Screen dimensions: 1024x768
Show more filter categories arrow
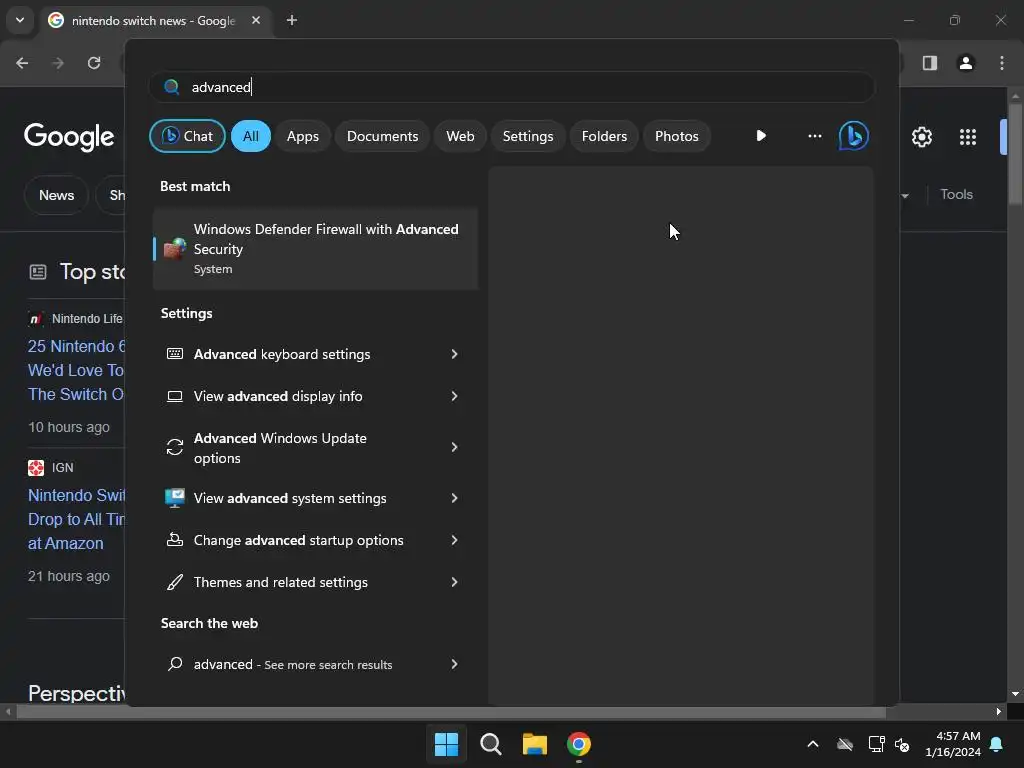pyautogui.click(x=761, y=136)
